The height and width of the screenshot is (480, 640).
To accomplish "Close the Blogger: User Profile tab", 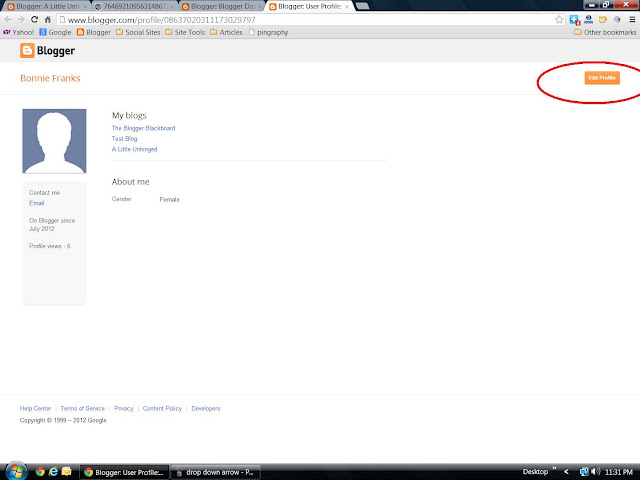I will pos(347,7).
